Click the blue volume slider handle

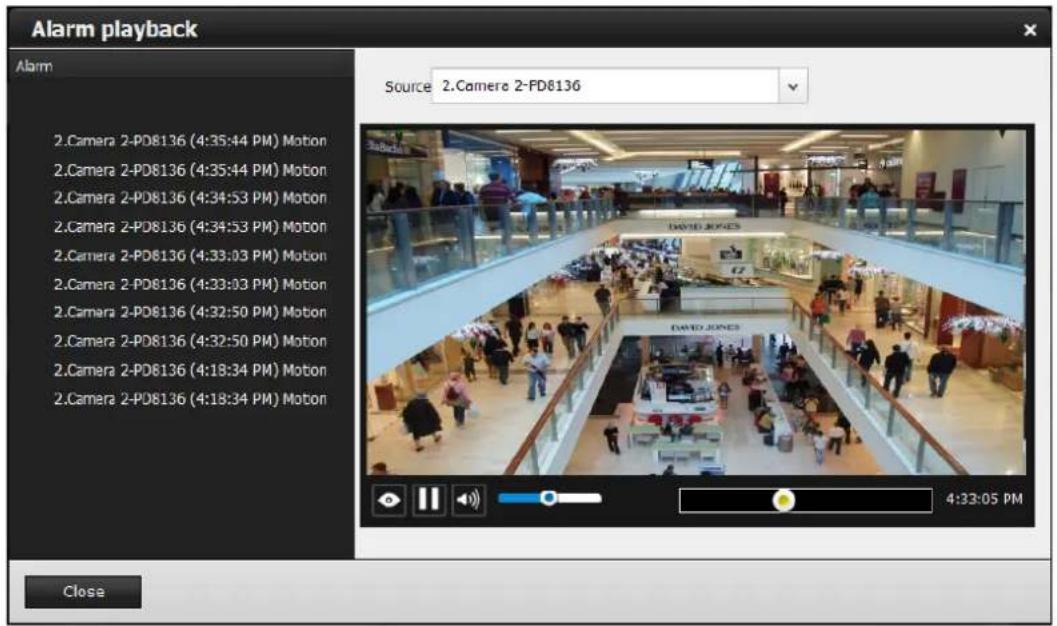(549, 497)
